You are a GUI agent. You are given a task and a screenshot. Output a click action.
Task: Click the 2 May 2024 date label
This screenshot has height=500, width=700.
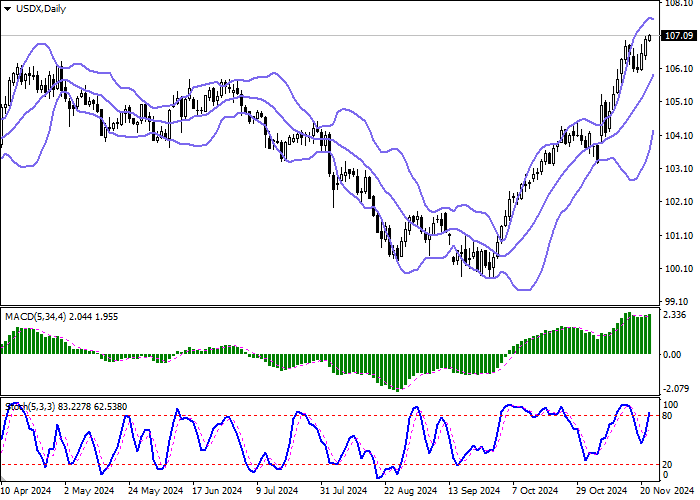pyautogui.click(x=89, y=491)
